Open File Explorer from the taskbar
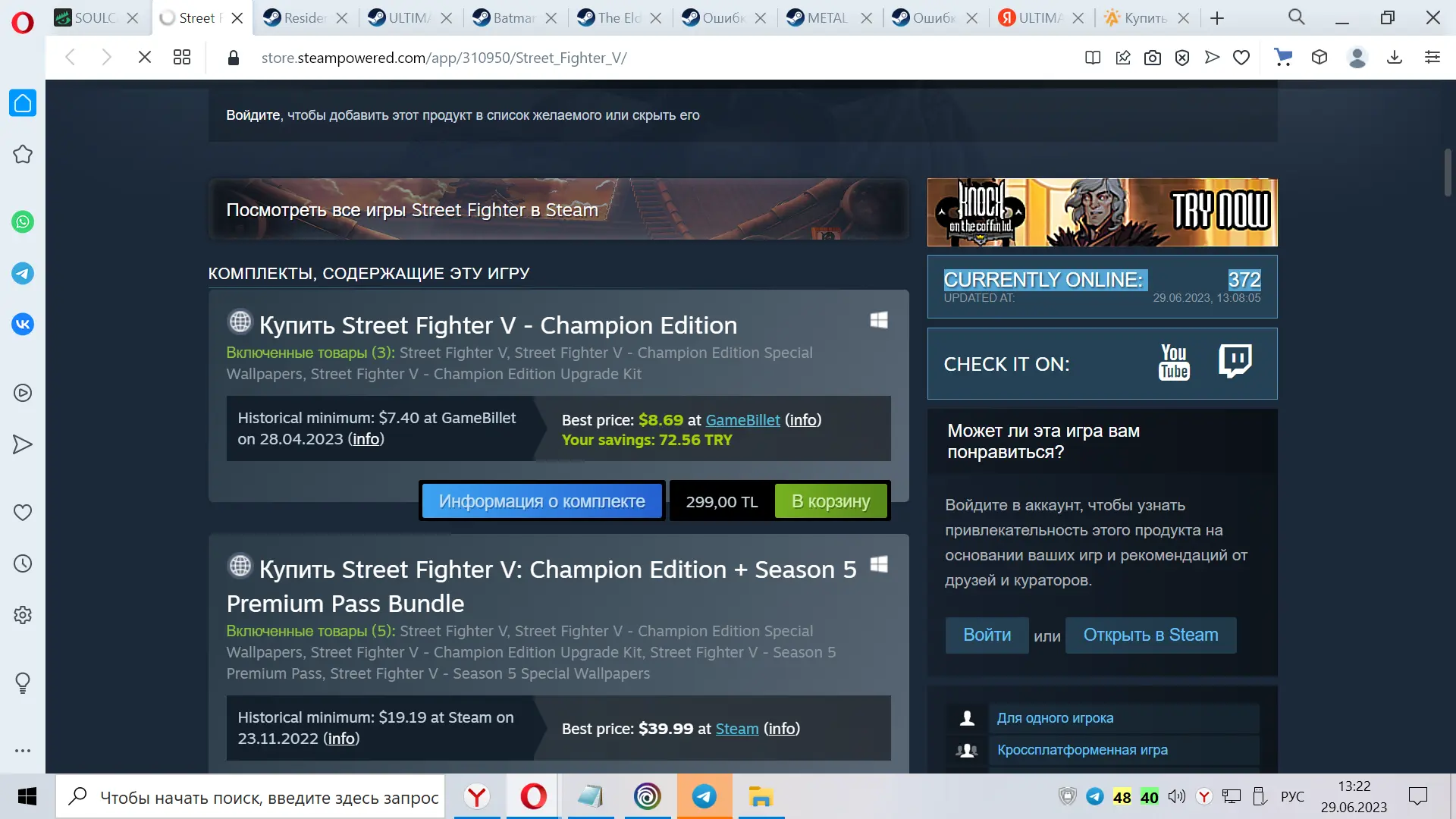 tap(761, 797)
